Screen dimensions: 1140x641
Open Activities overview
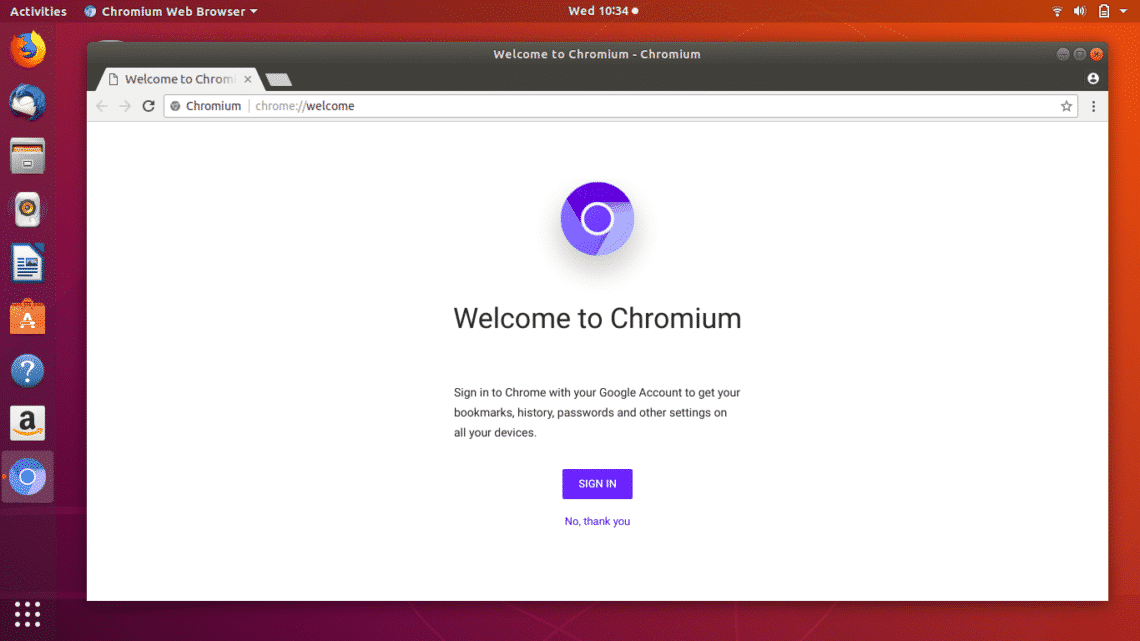tap(38, 11)
